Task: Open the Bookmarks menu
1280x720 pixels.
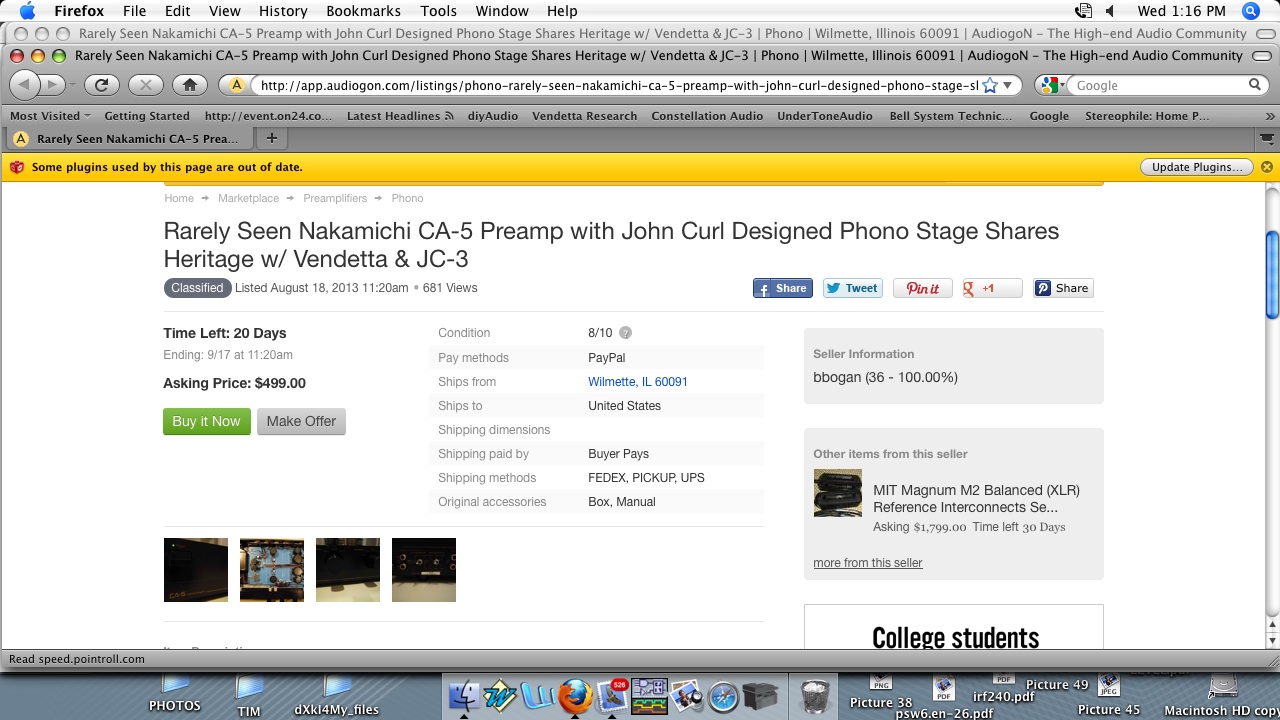Action: 363,11
